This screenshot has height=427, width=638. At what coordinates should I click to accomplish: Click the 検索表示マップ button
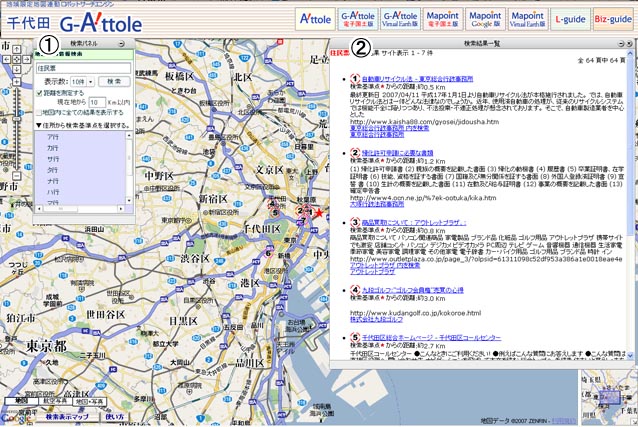pos(67,417)
